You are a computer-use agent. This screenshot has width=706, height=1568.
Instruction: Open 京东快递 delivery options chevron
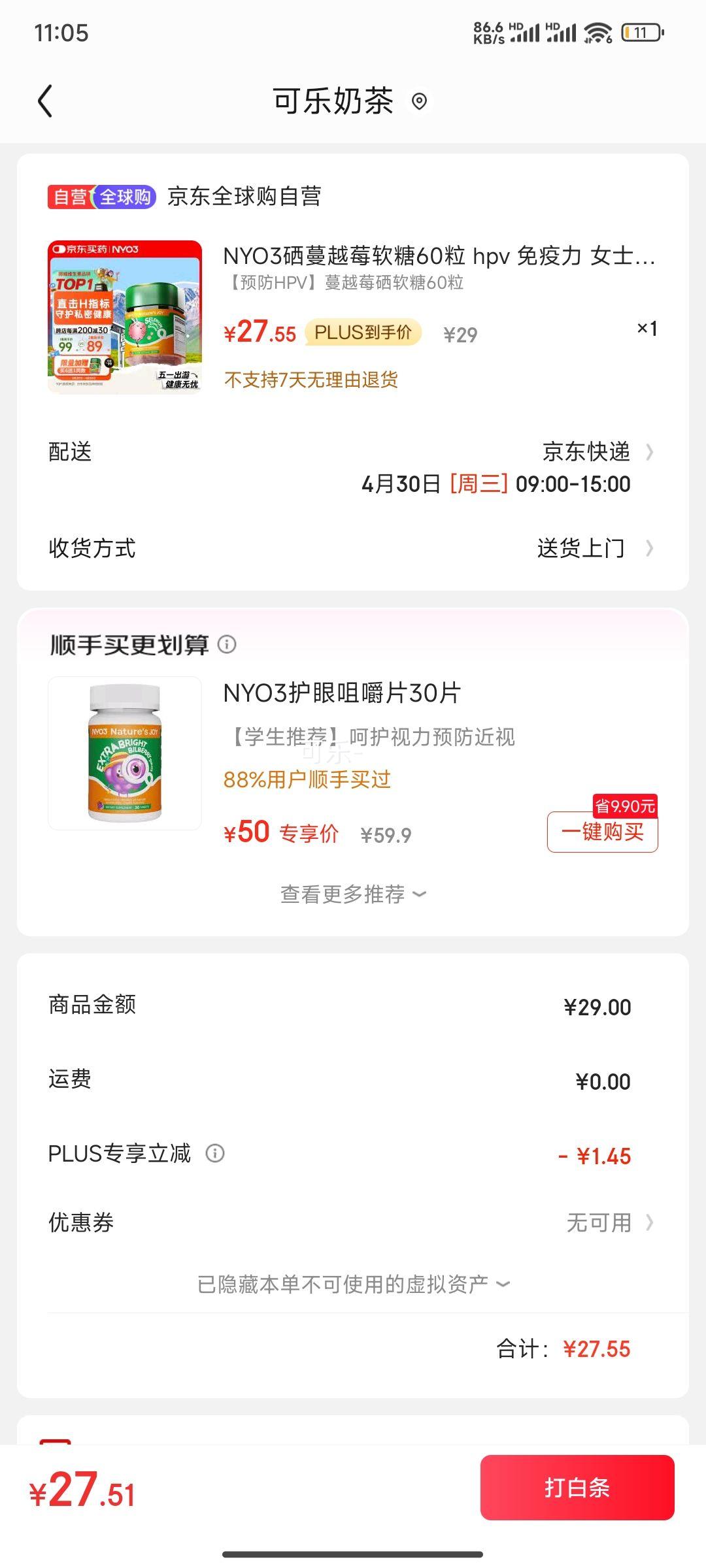point(650,451)
